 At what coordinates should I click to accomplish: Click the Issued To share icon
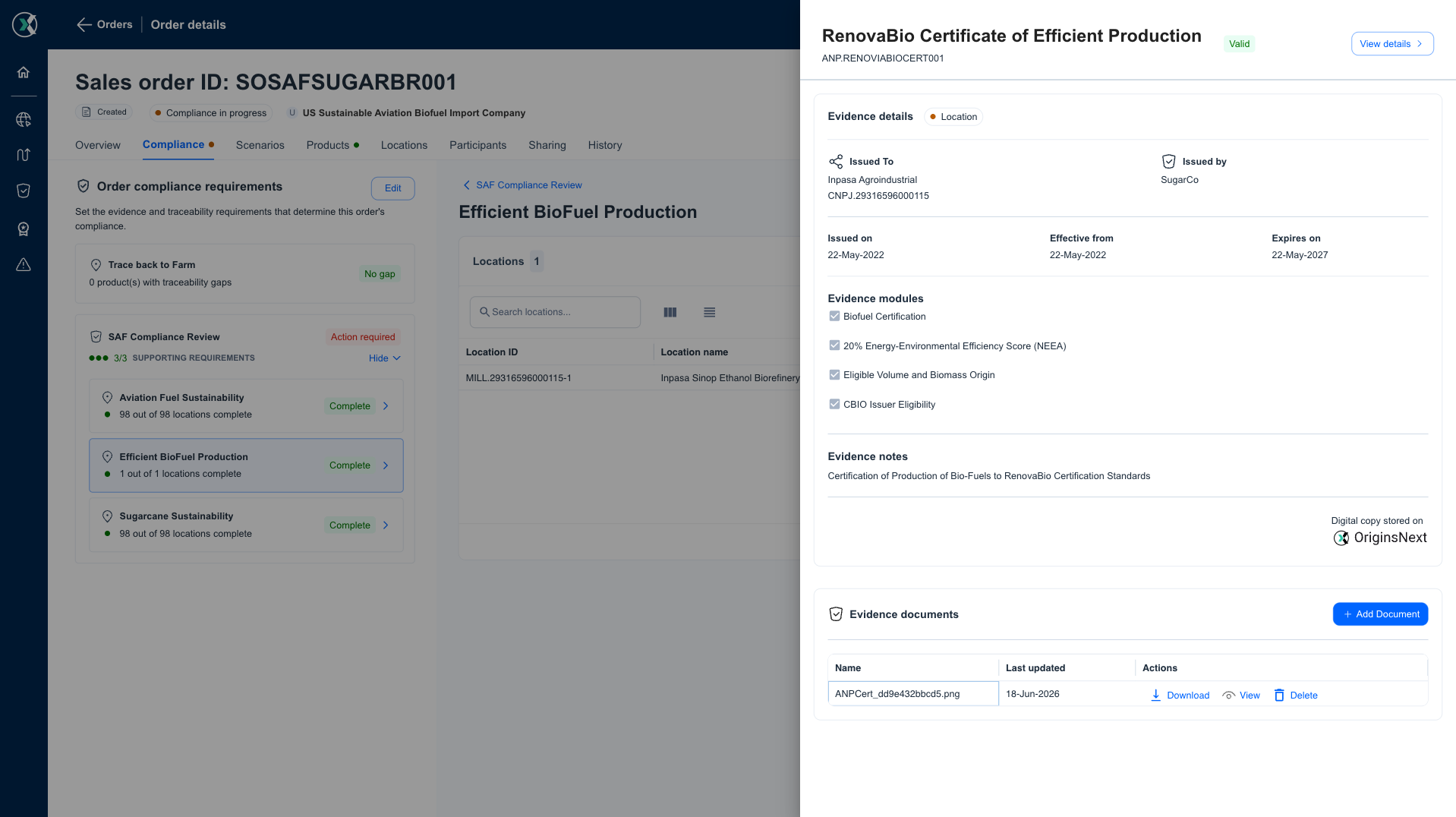(836, 162)
